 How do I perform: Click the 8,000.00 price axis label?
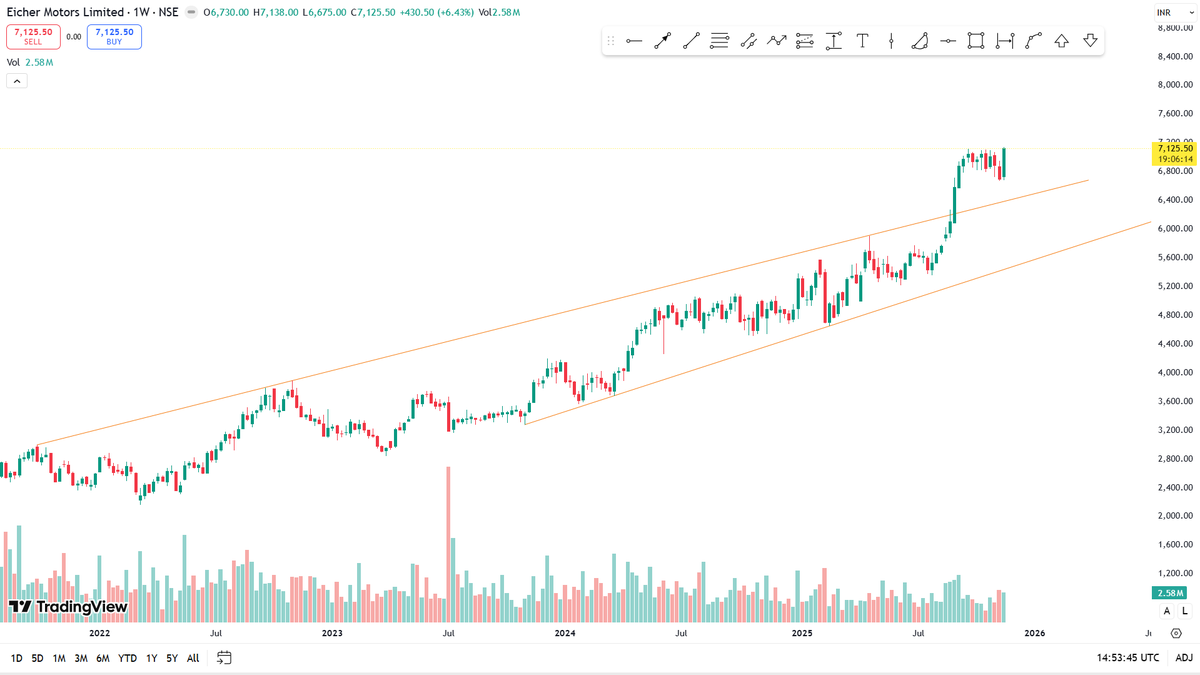[1175, 85]
